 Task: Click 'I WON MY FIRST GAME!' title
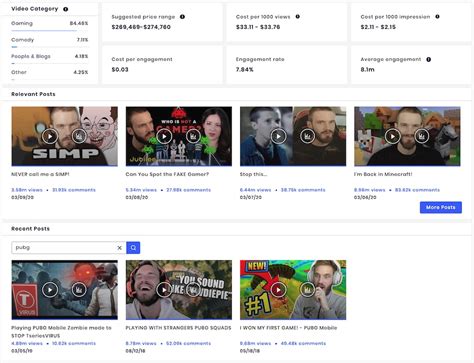tap(289, 328)
